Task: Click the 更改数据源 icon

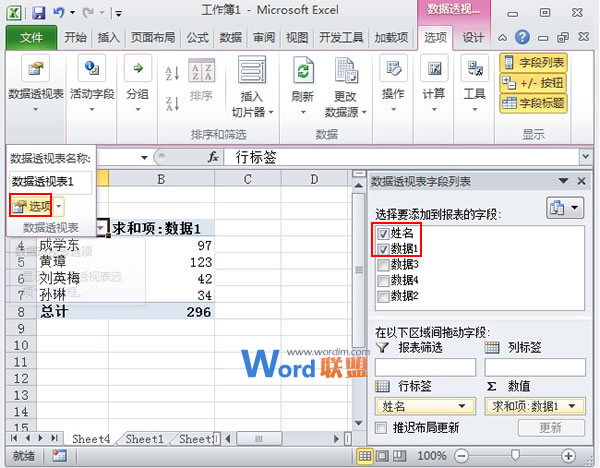Action: click(346, 70)
